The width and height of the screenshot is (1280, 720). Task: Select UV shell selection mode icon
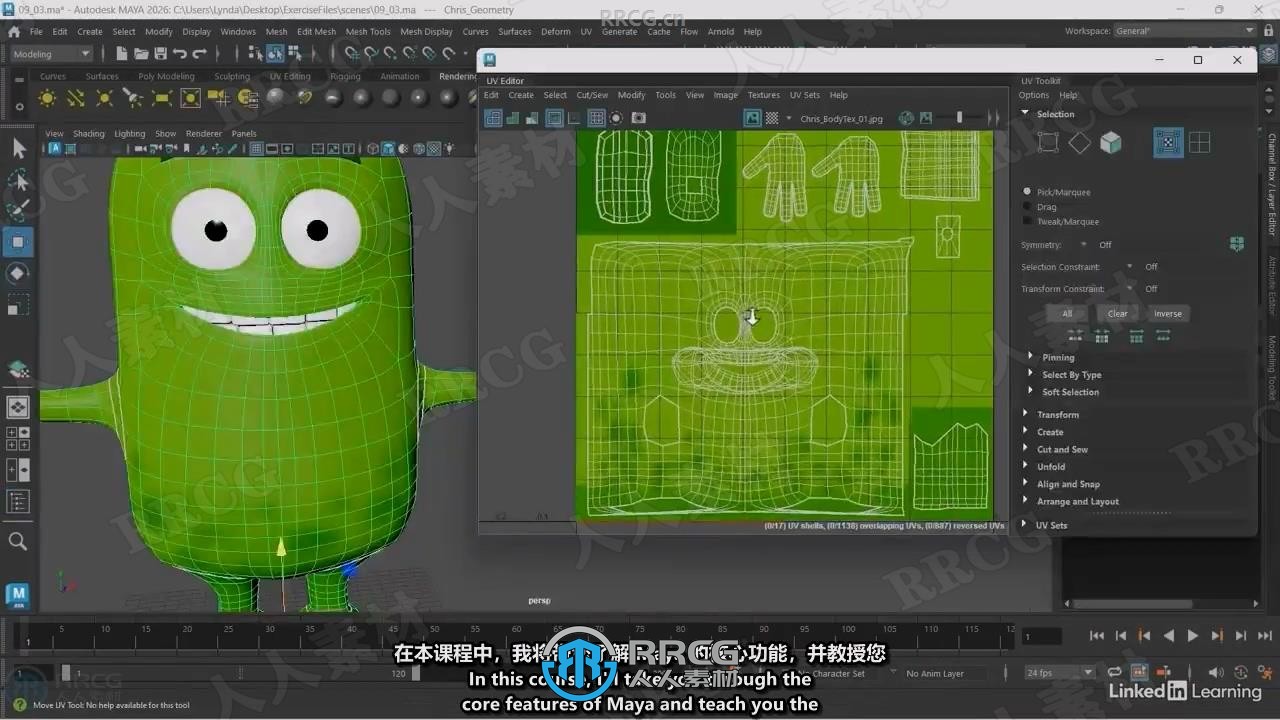pos(1199,143)
